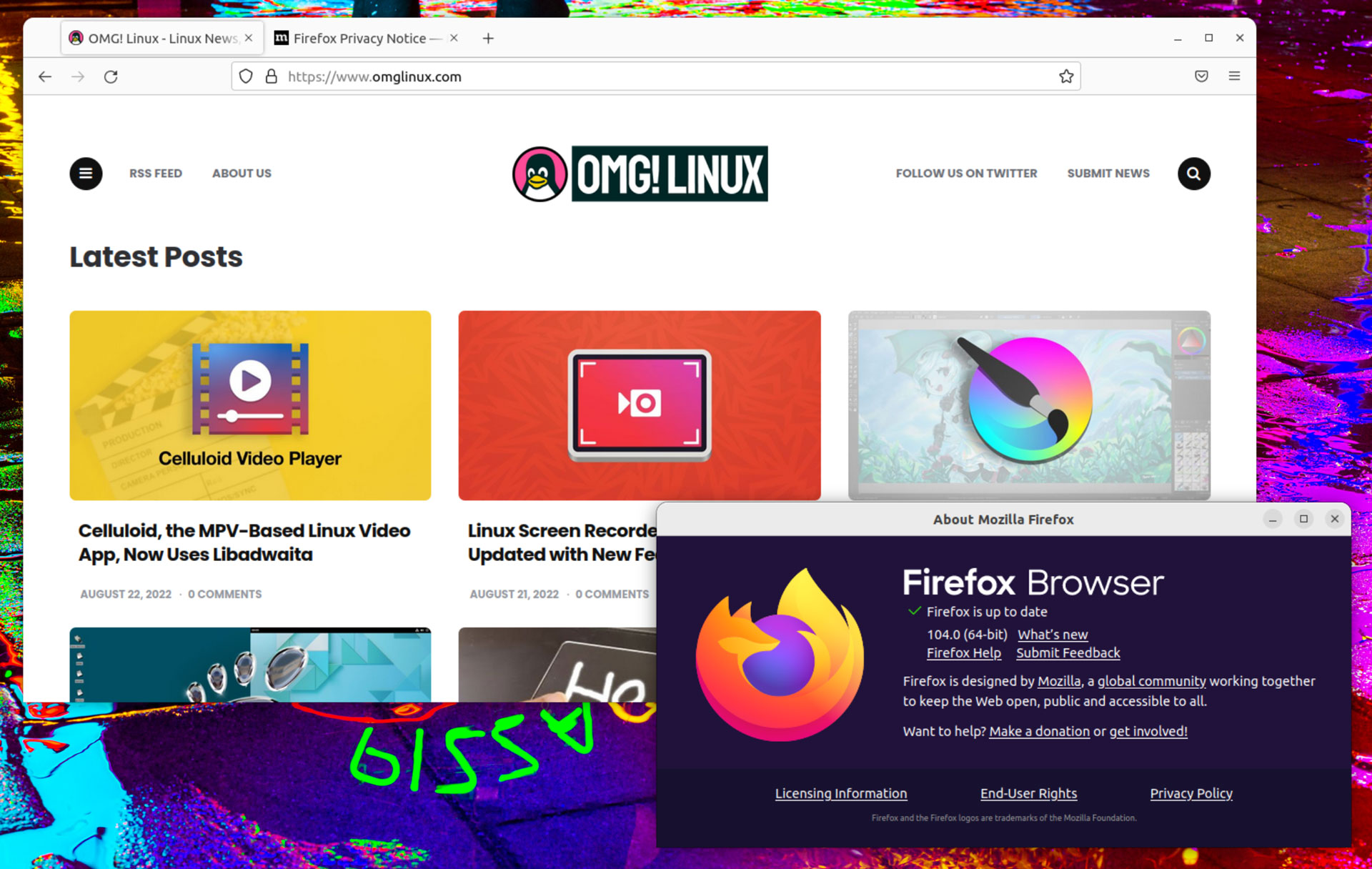Open Firefox Help link in About dialog
The width and height of the screenshot is (1372, 869).
(x=964, y=653)
